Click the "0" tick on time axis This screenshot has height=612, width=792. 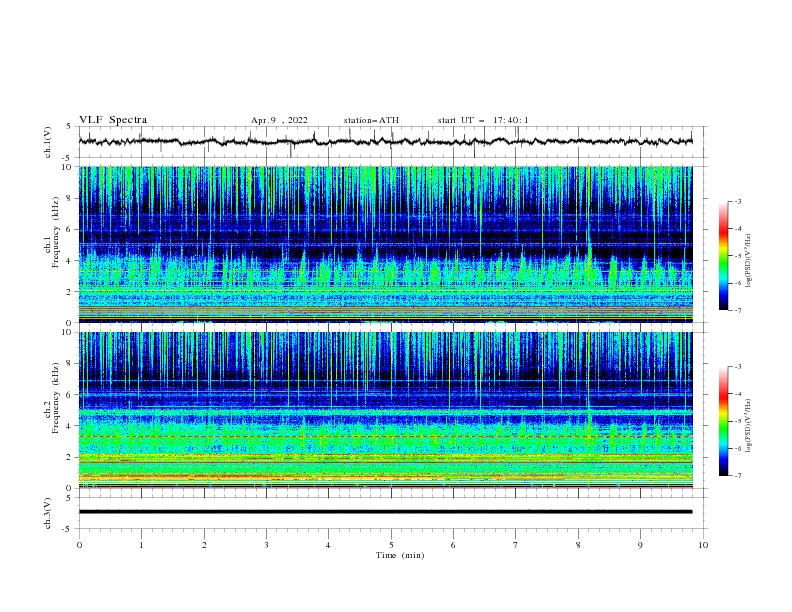(79, 545)
